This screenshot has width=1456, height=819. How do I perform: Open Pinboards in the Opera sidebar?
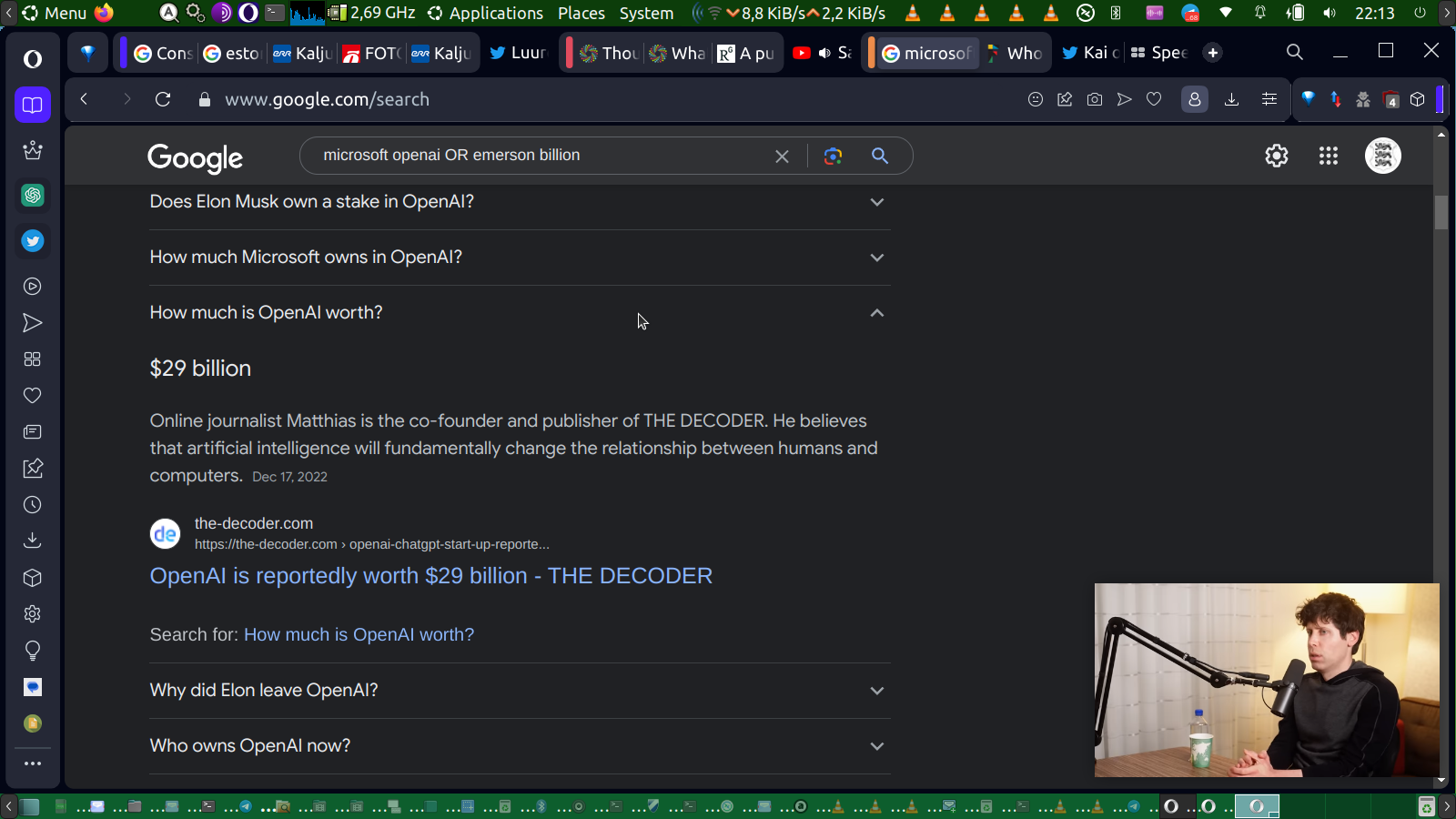[x=33, y=469]
